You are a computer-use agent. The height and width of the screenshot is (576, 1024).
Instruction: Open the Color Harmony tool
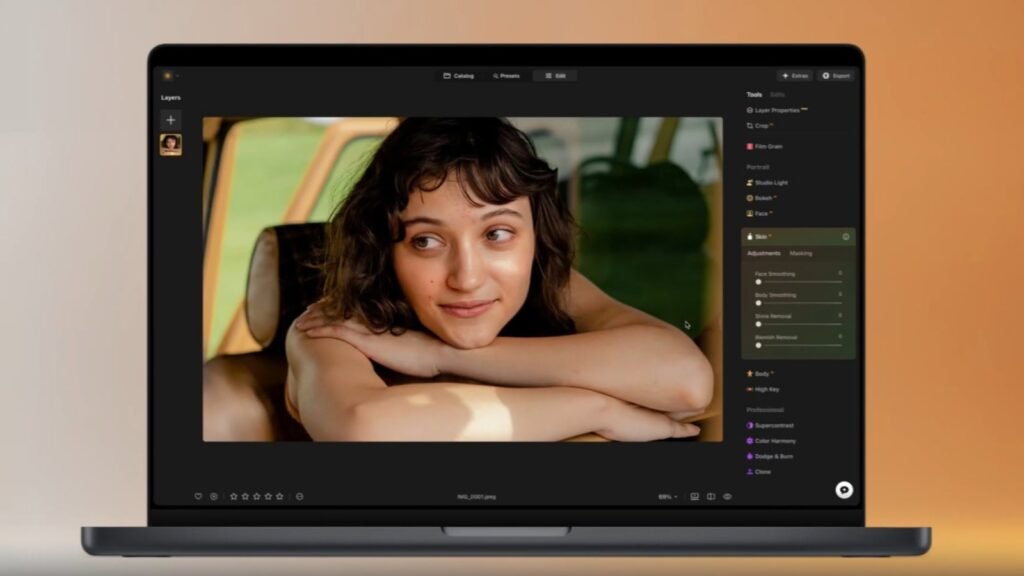(x=771, y=441)
